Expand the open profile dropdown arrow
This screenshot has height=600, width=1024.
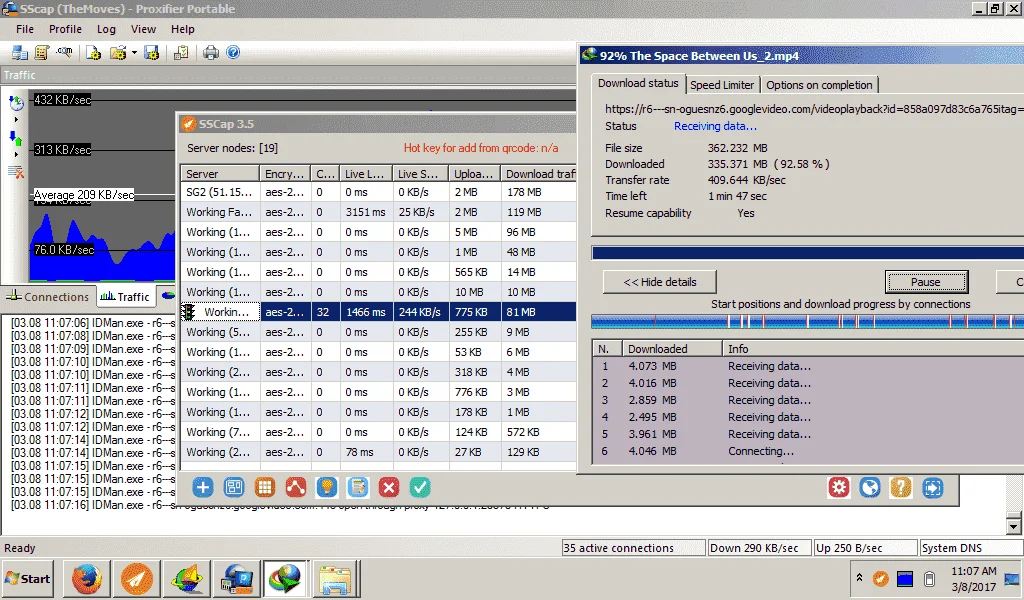[x=134, y=53]
